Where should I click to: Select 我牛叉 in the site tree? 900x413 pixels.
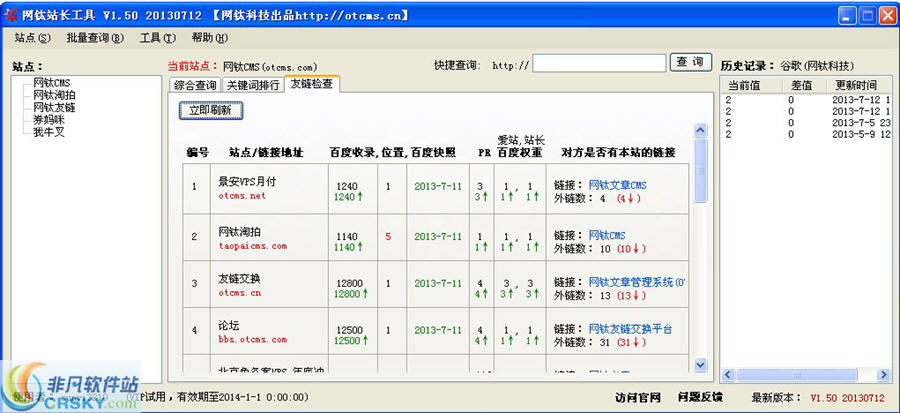(49, 132)
